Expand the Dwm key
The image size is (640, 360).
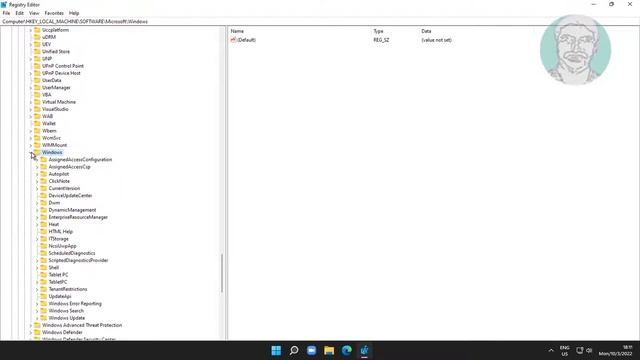37,203
